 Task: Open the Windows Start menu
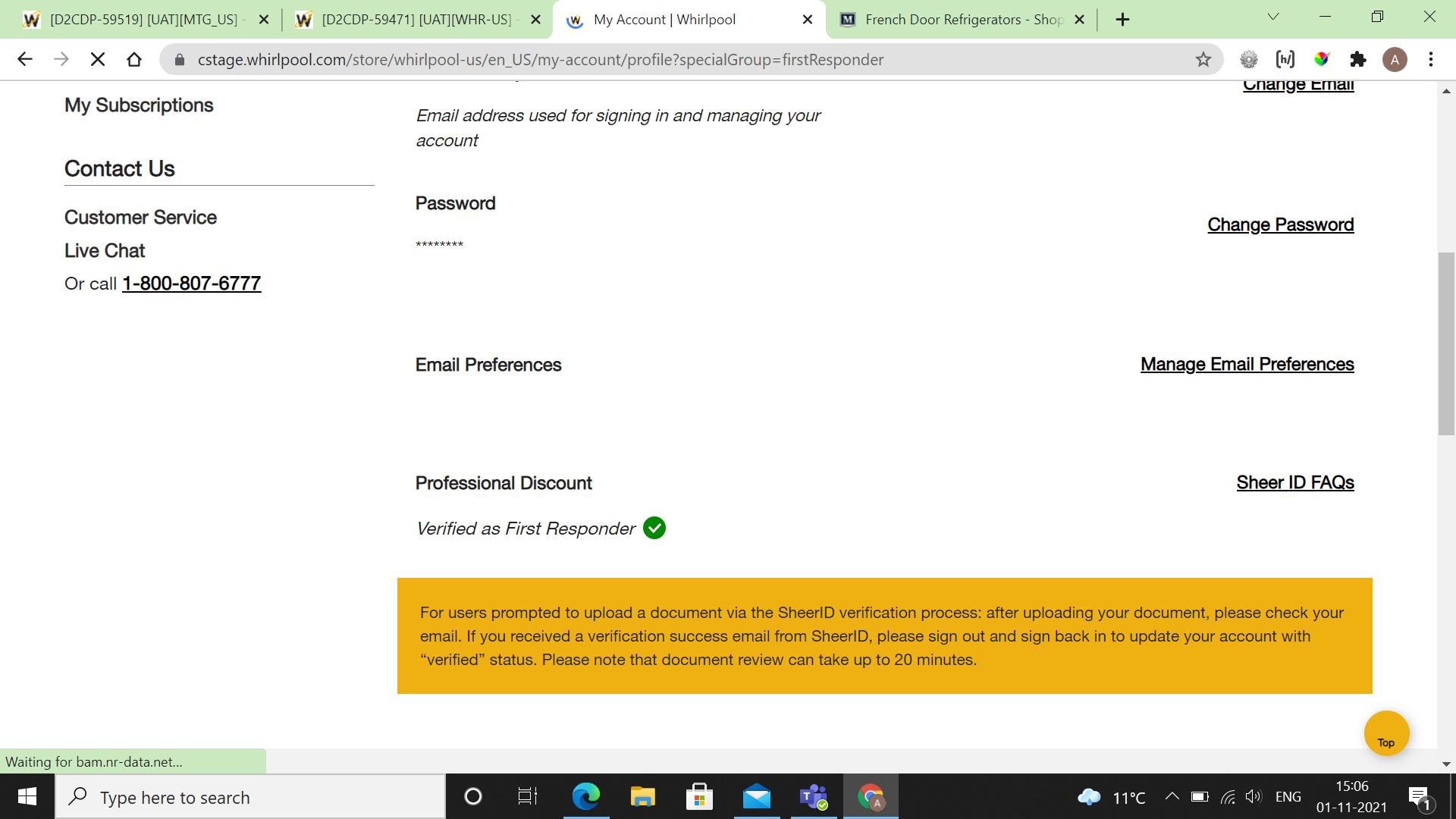[x=27, y=797]
